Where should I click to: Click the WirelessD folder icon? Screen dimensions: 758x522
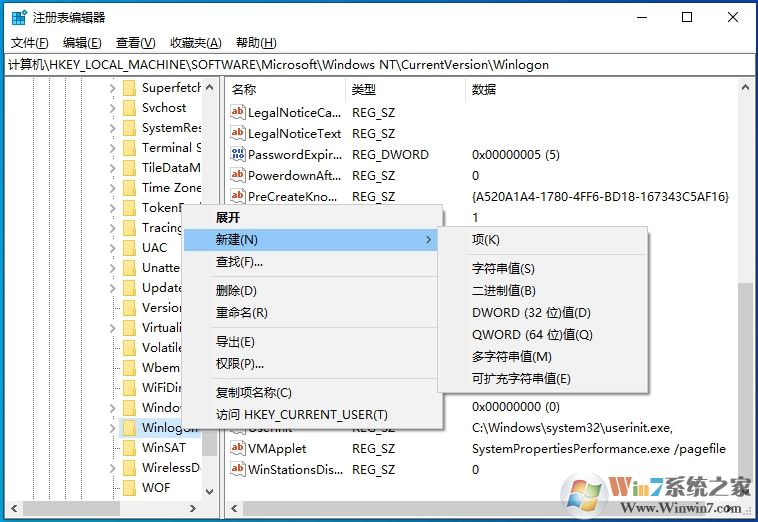point(129,468)
